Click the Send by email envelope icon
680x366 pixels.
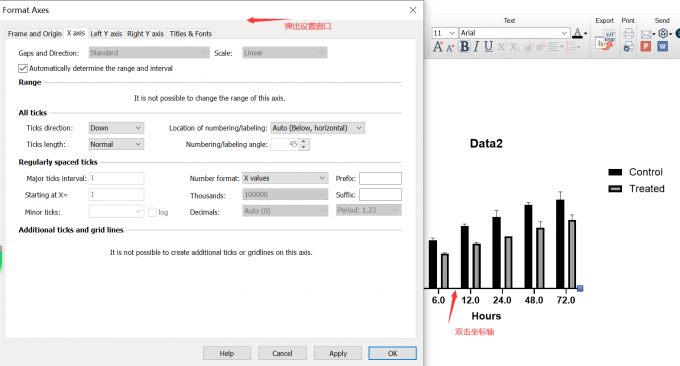pos(646,34)
